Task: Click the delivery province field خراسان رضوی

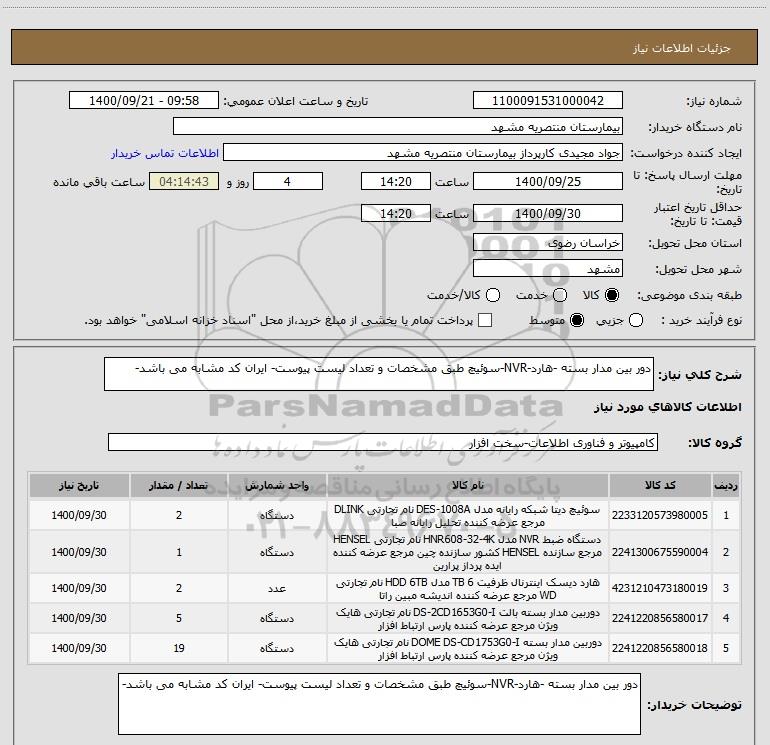Action: point(548,243)
